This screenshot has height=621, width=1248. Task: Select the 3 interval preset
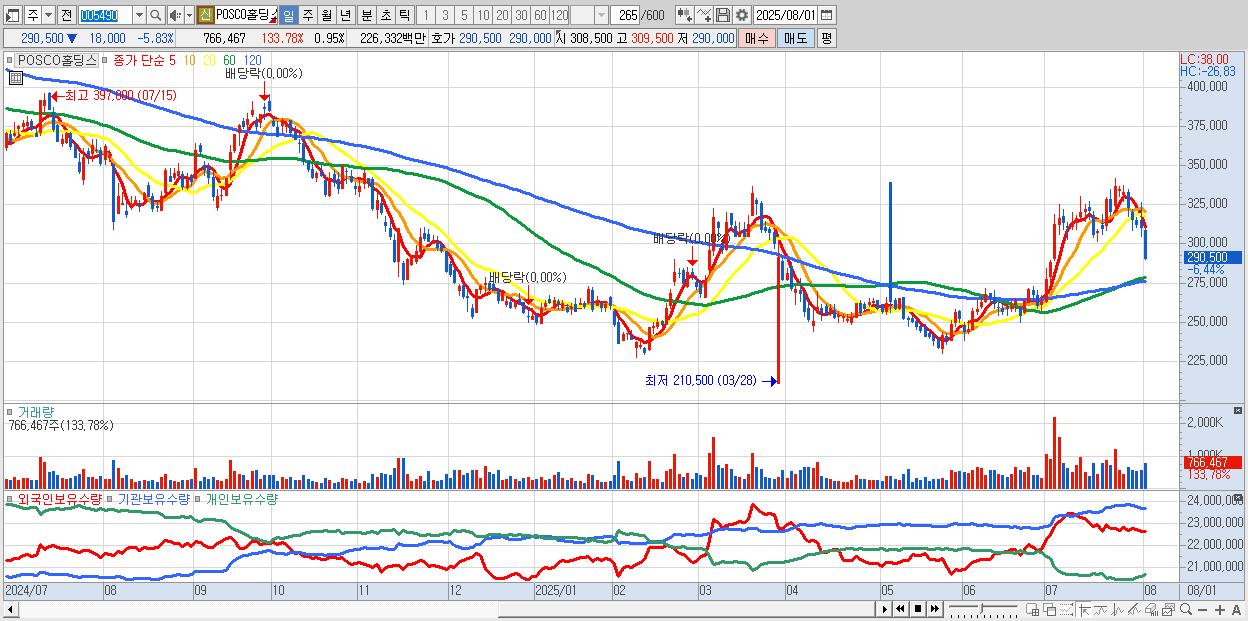(445, 15)
